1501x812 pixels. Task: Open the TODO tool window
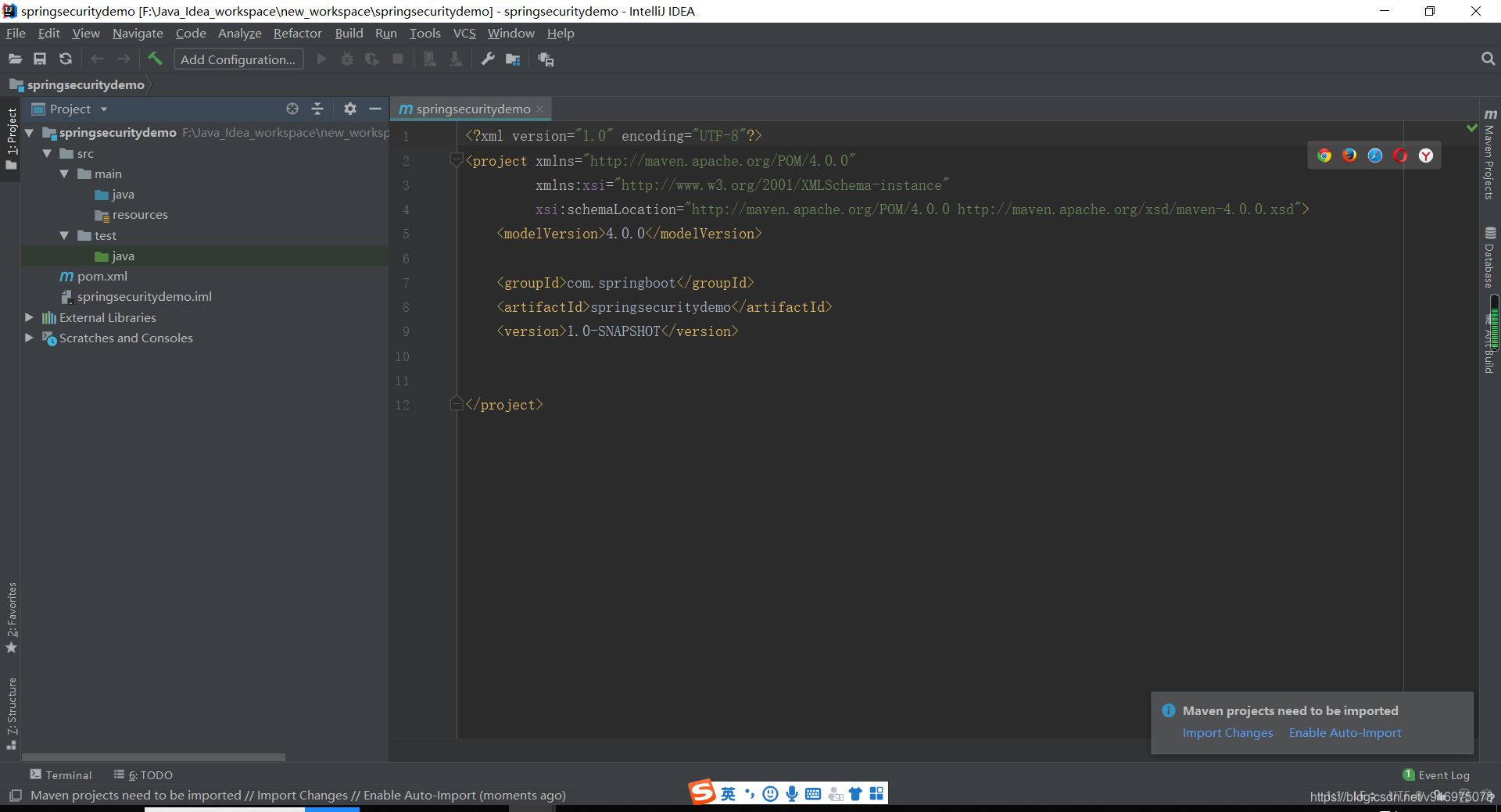(143, 775)
